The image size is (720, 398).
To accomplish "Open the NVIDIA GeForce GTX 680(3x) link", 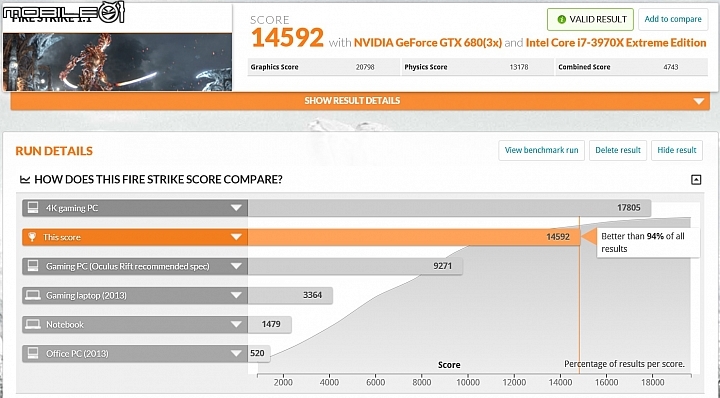I will (428, 43).
